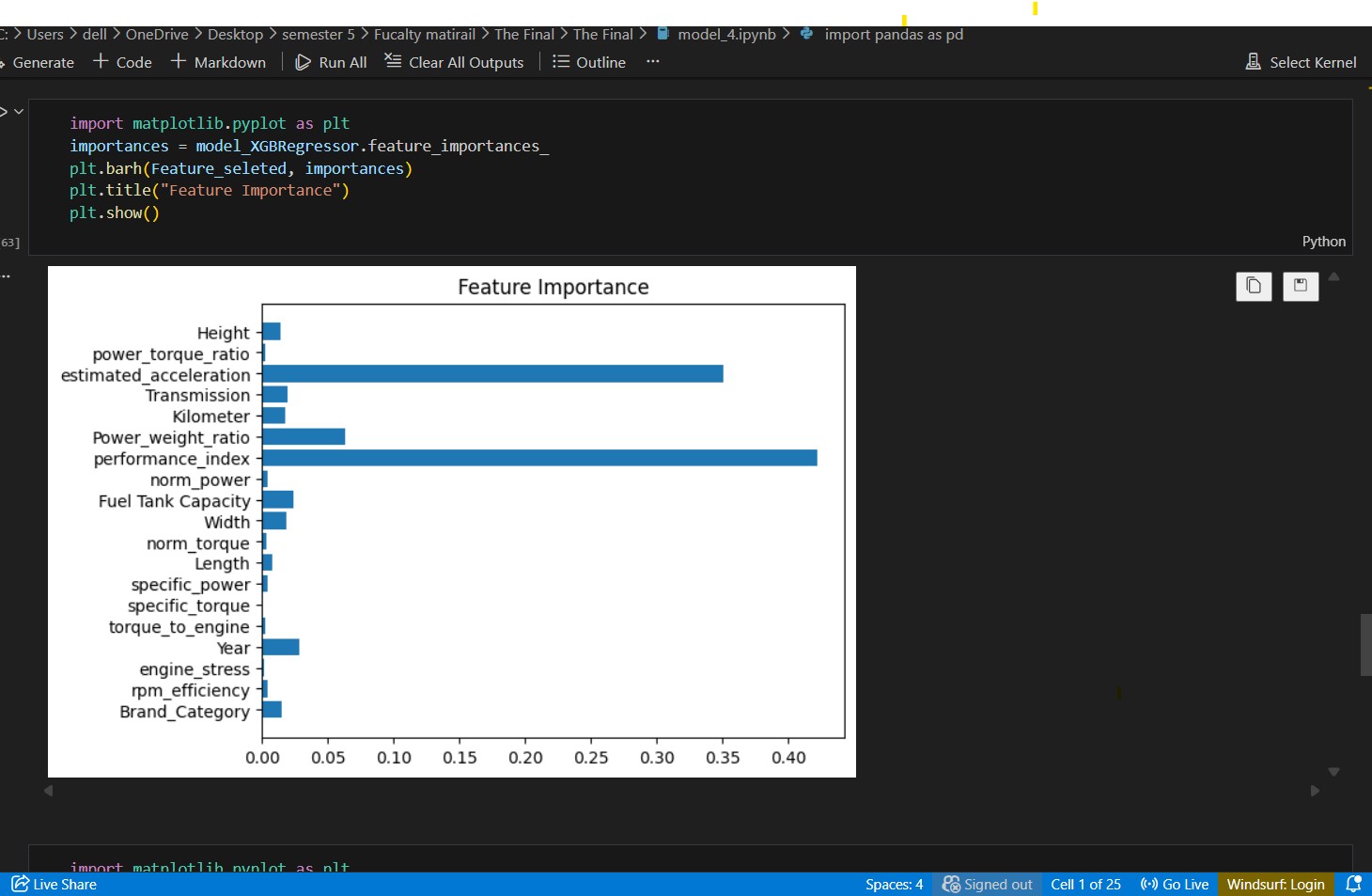Click the Run All notebook button
Image resolution: width=1372 pixels, height=896 pixels.
331,62
